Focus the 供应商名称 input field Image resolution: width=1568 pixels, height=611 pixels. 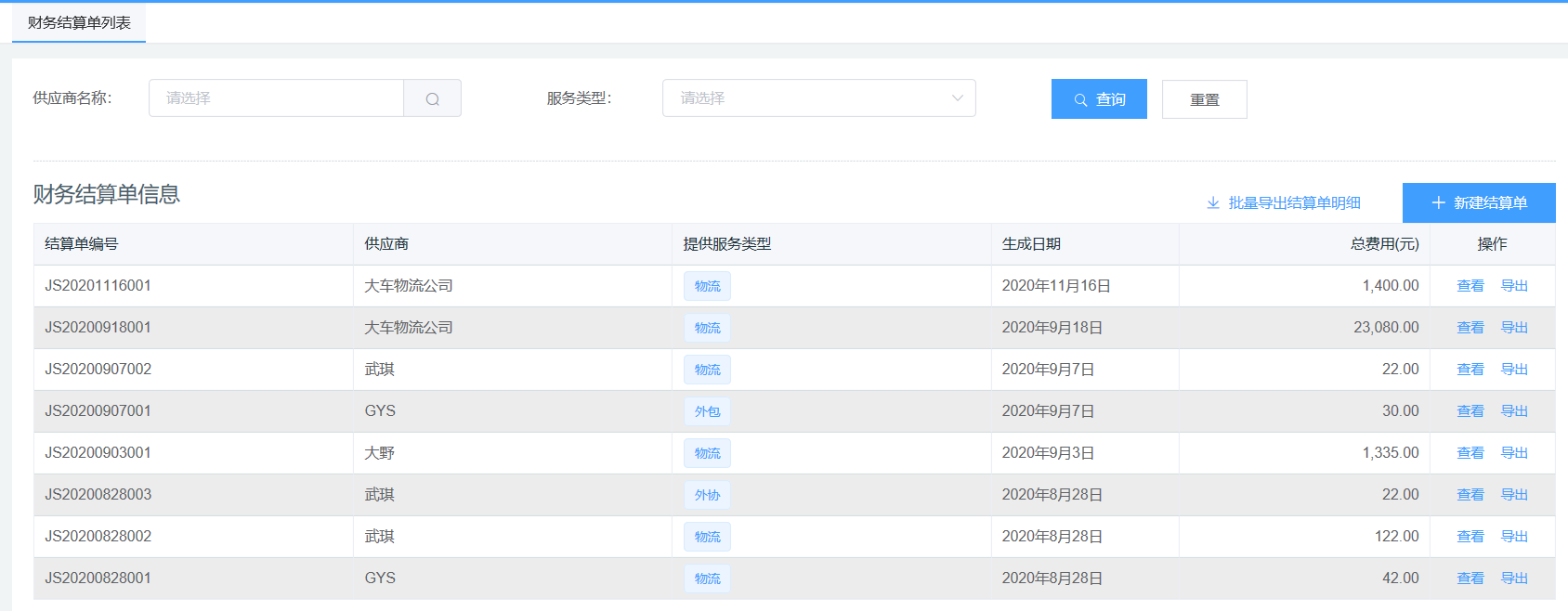(x=276, y=98)
